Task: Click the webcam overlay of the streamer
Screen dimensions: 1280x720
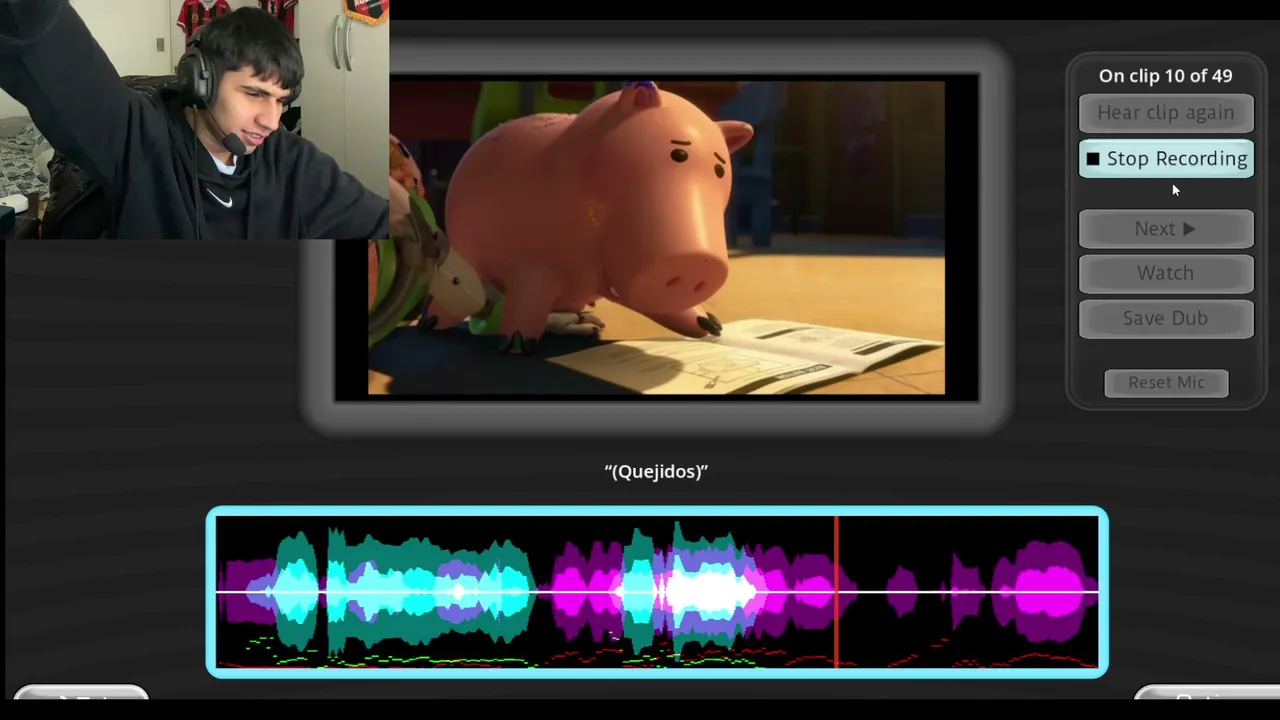Action: [194, 119]
